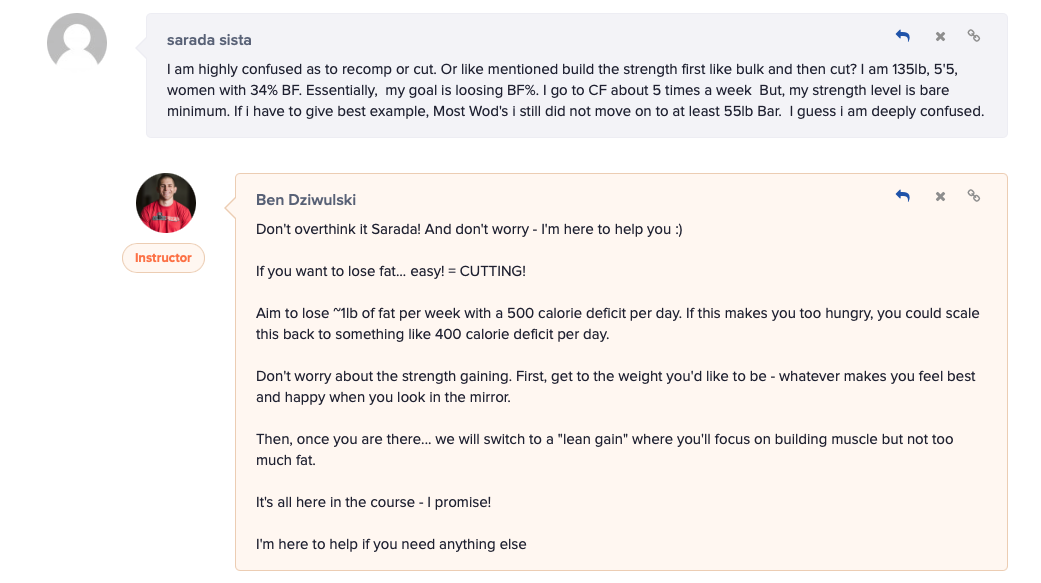Click the Ben Dziwulski author name
Screen dimensions: 1041x583
pyautogui.click(x=306, y=200)
